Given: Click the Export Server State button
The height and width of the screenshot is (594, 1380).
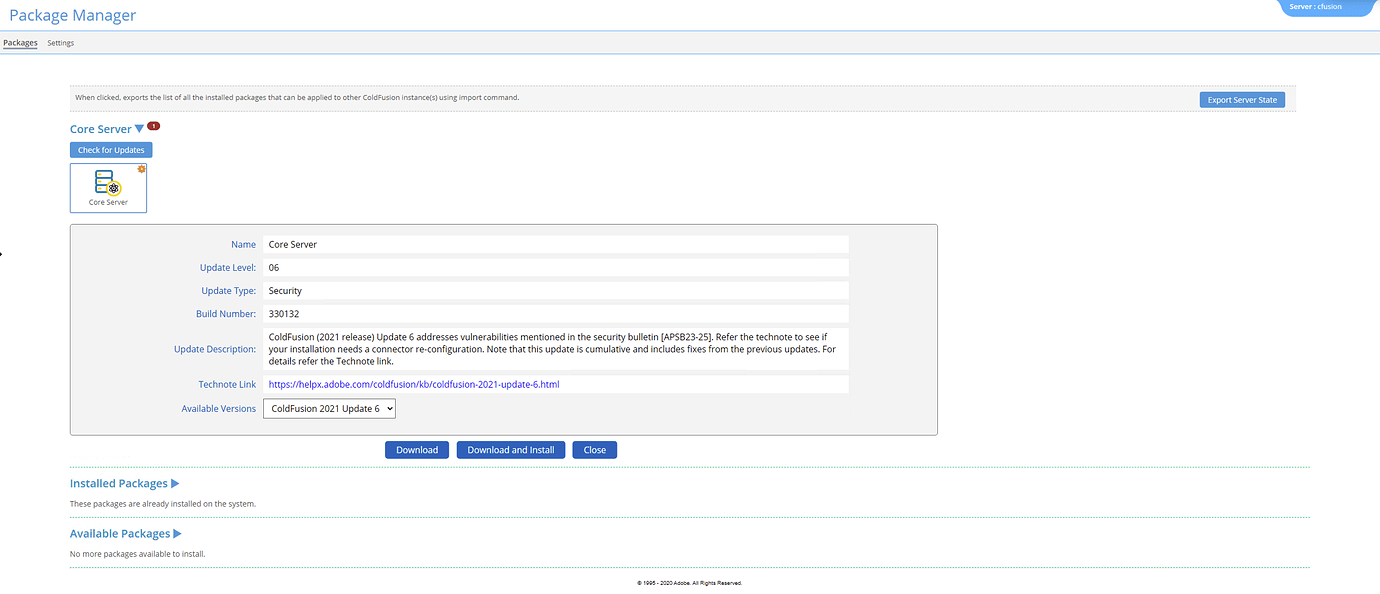Looking at the screenshot, I should click(1242, 99).
